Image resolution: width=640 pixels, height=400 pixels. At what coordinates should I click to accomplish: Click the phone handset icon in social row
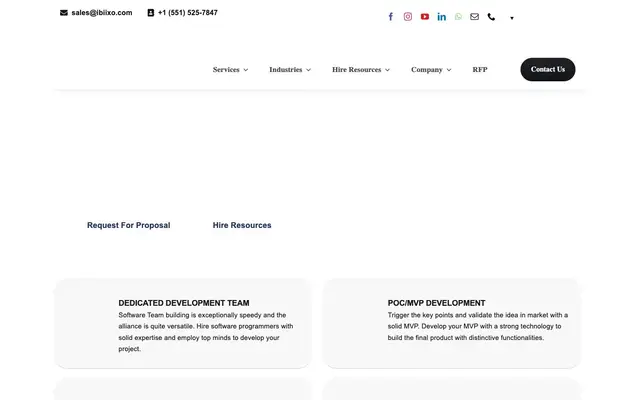[491, 17]
